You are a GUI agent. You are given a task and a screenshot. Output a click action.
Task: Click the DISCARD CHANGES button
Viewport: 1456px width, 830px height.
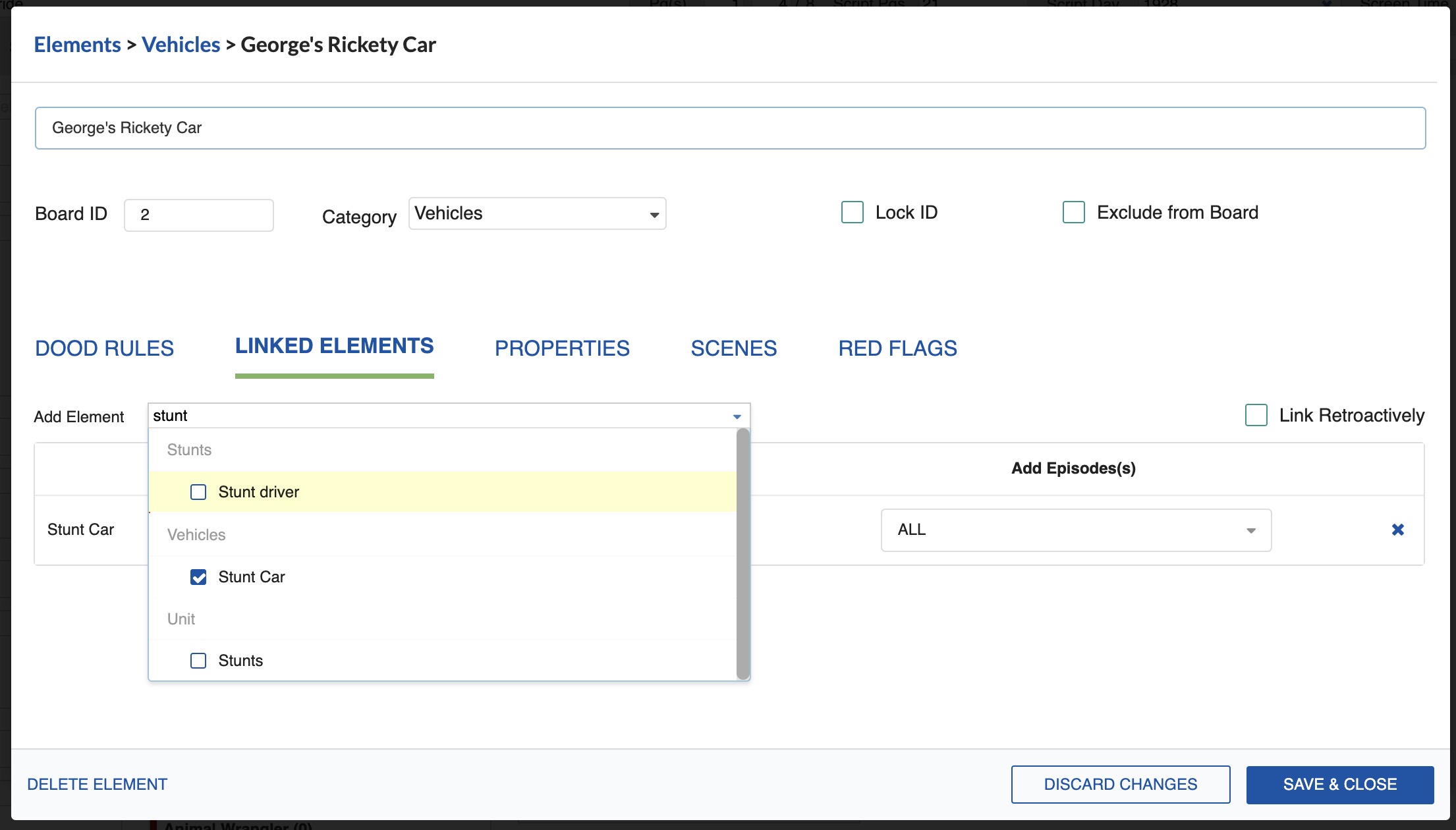click(x=1120, y=784)
